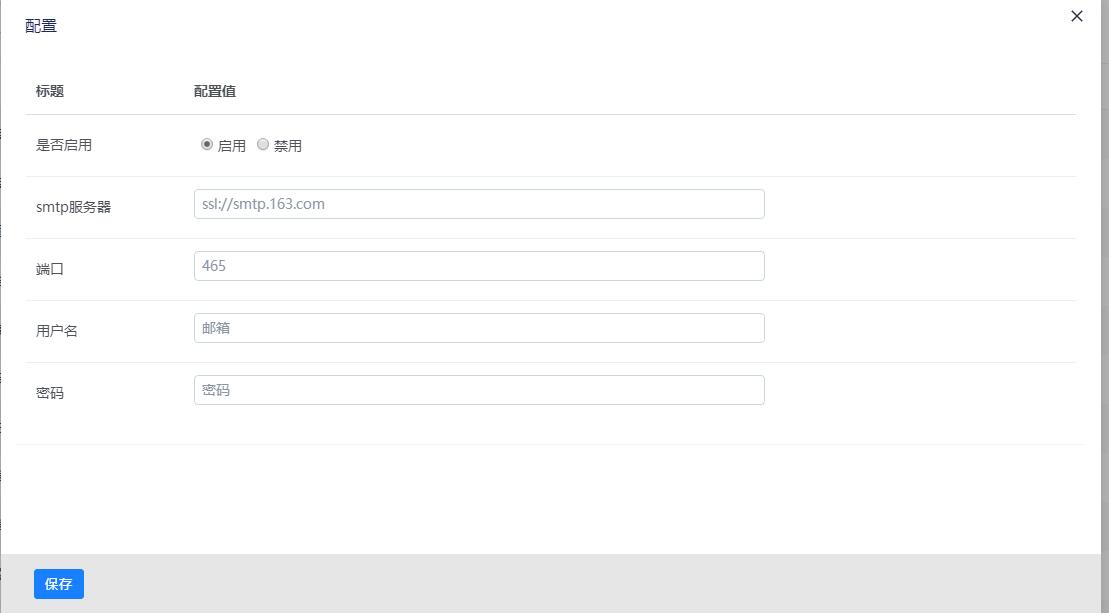The image size is (1109, 613).
Task: Click the 配置值 column header
Action: 215,91
